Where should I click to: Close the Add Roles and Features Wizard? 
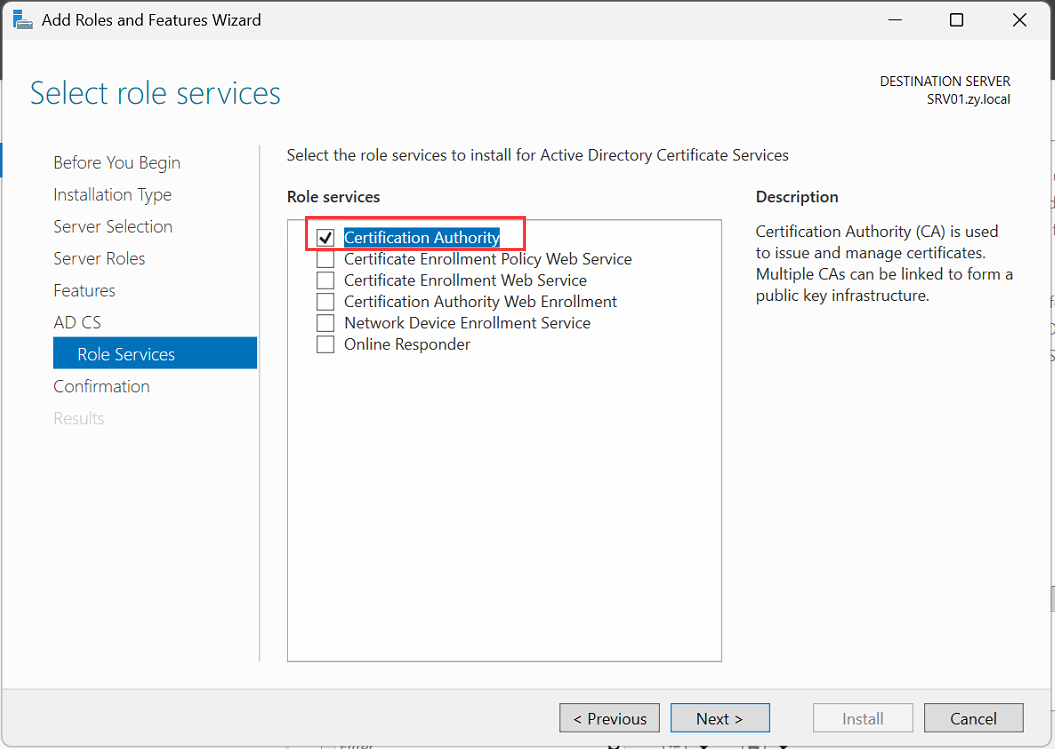1019,20
